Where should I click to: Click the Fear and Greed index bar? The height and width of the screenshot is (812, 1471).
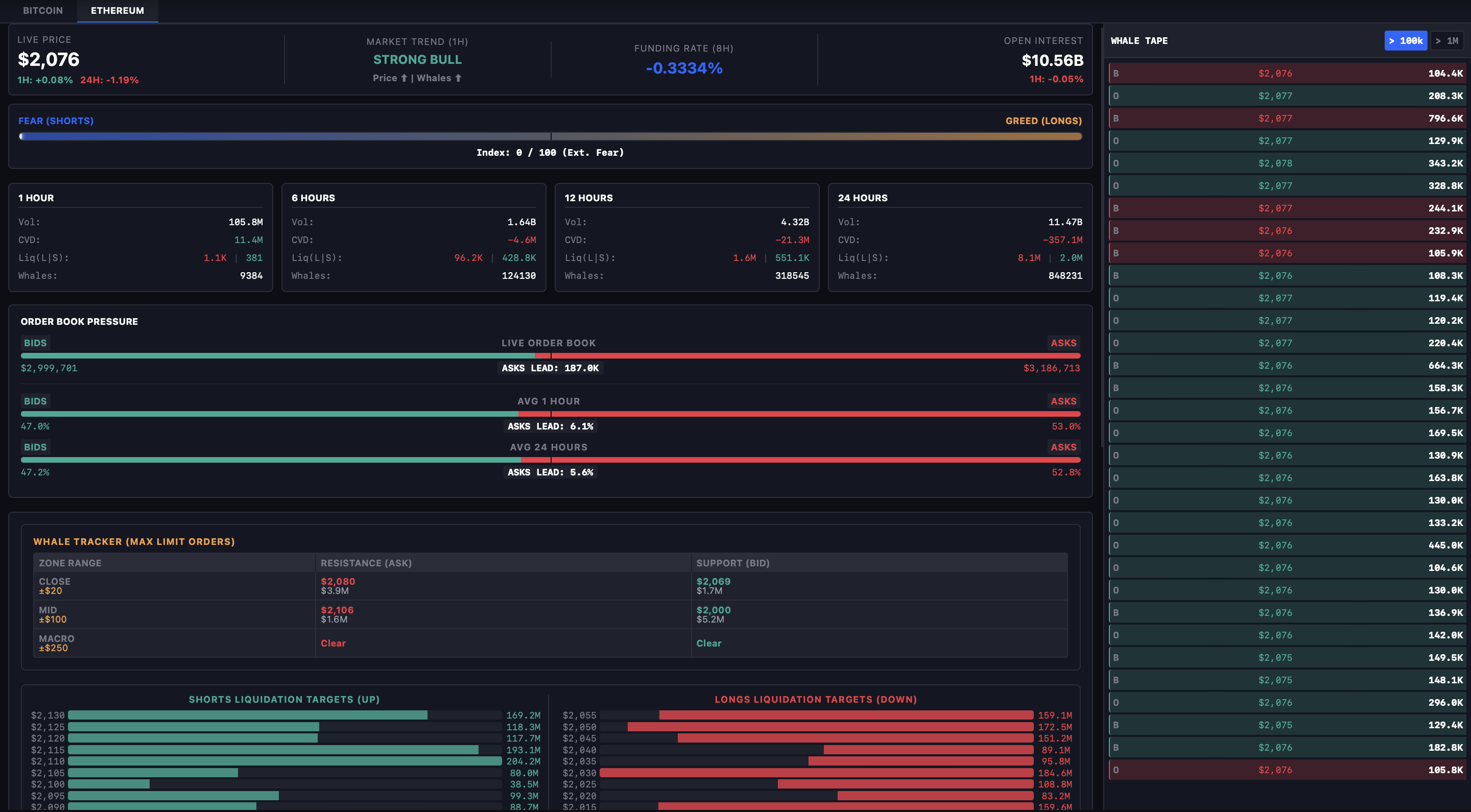pyautogui.click(x=550, y=136)
